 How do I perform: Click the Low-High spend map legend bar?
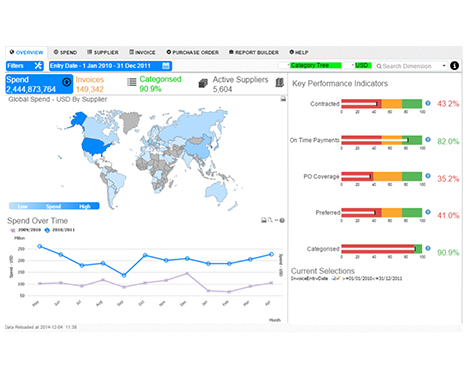[54, 206]
